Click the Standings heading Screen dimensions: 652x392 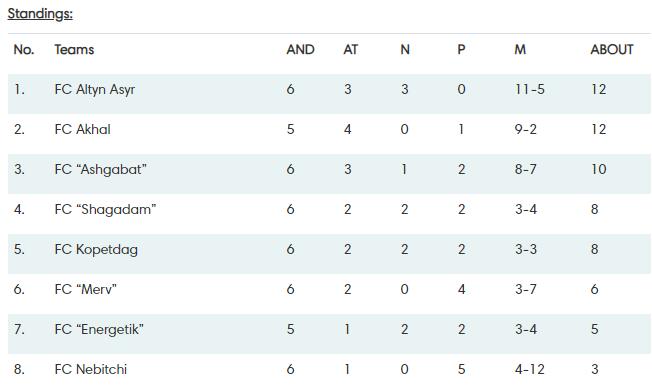tap(40, 14)
